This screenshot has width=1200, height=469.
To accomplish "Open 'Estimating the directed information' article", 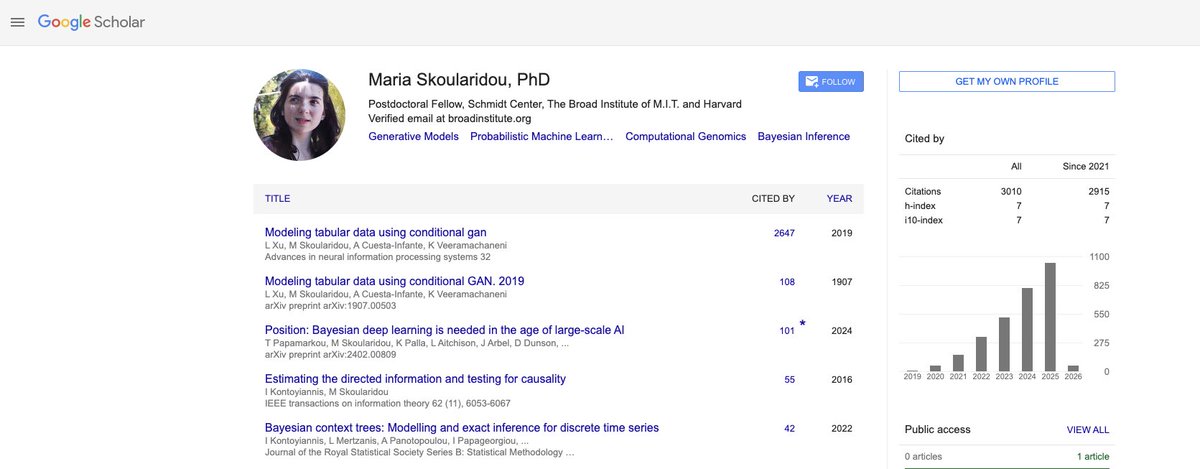I will click(x=415, y=378).
